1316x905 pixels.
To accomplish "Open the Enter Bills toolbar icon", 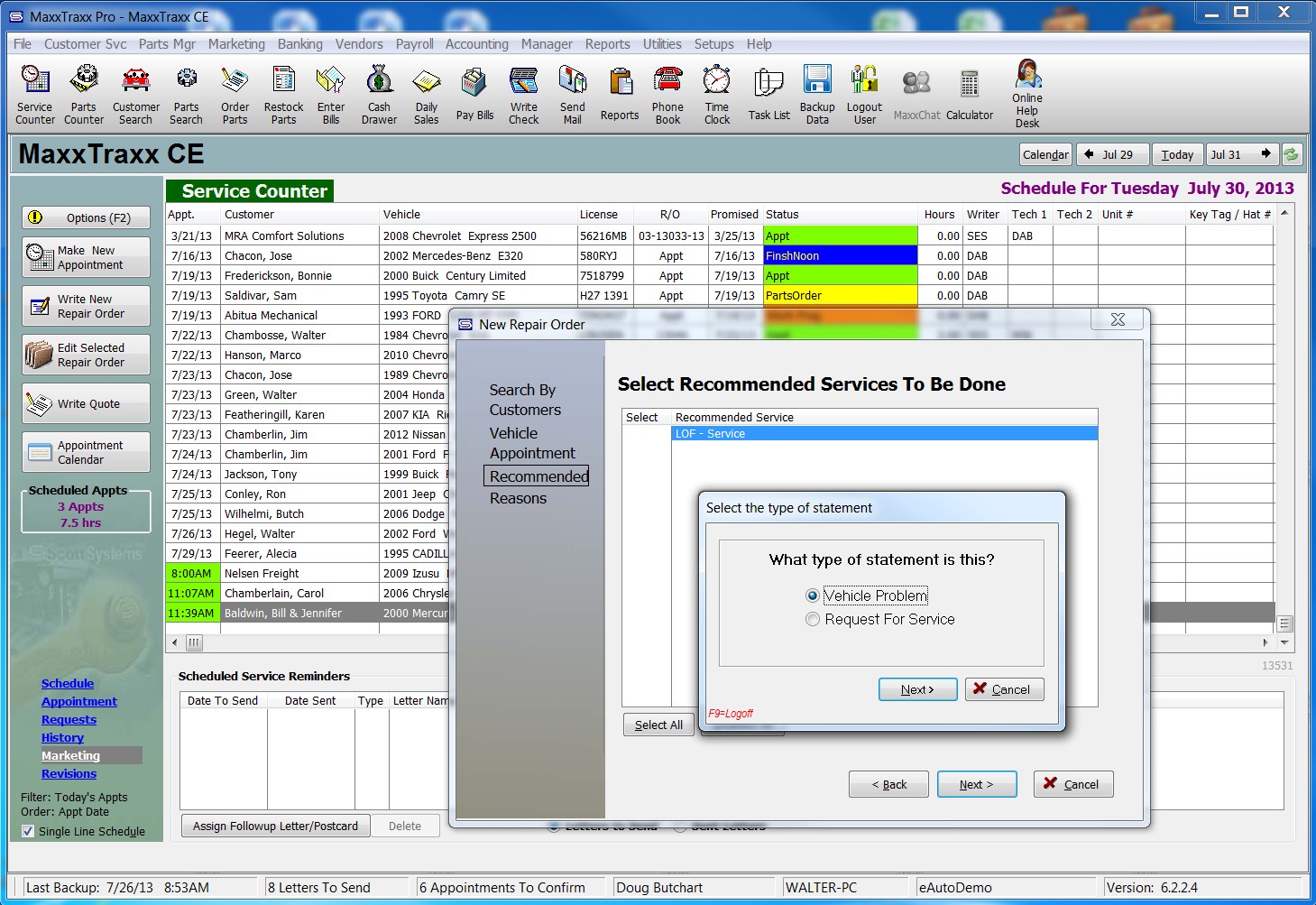I will coord(331,95).
